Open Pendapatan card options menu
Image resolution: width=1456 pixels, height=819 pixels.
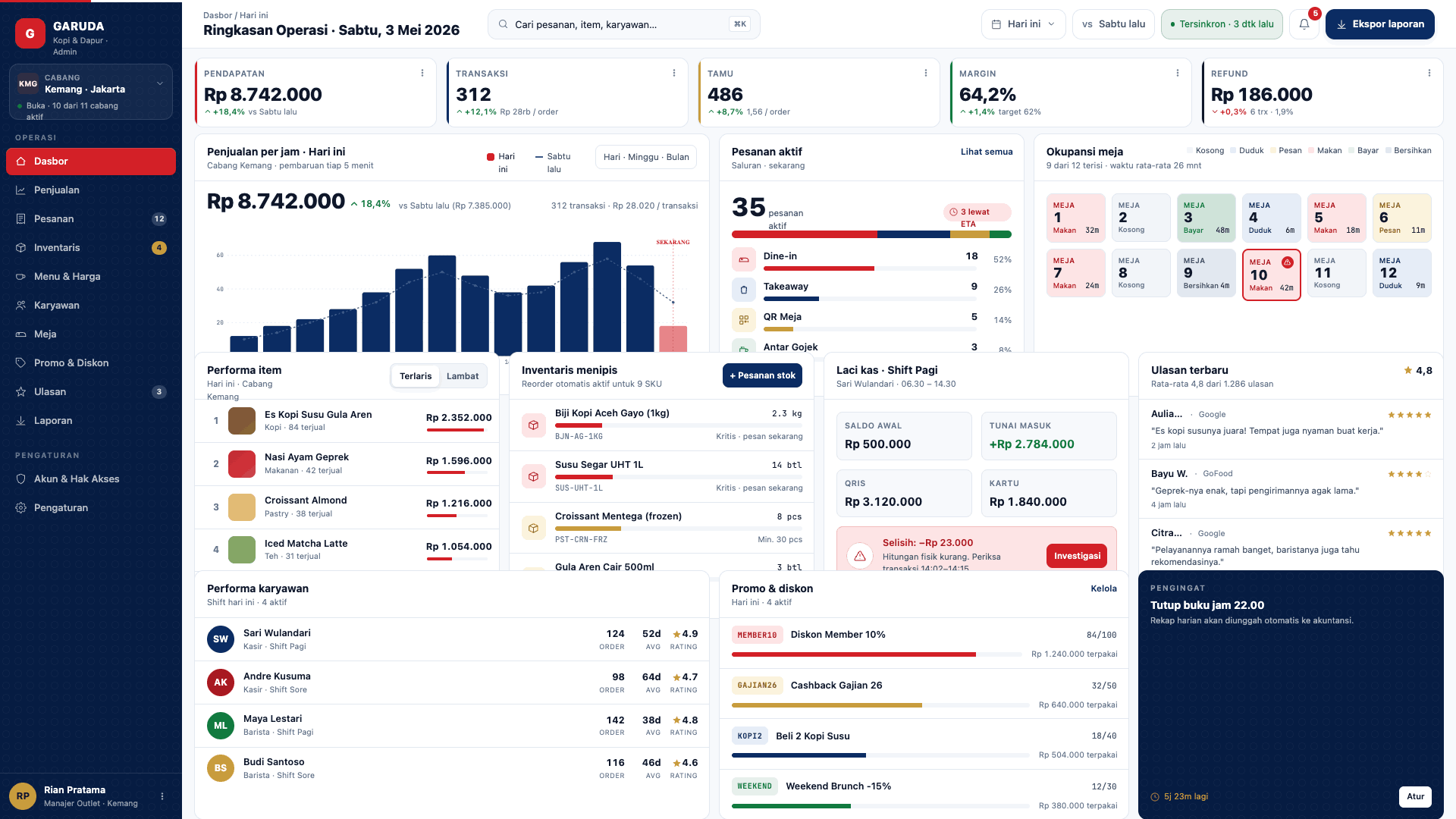(x=422, y=74)
